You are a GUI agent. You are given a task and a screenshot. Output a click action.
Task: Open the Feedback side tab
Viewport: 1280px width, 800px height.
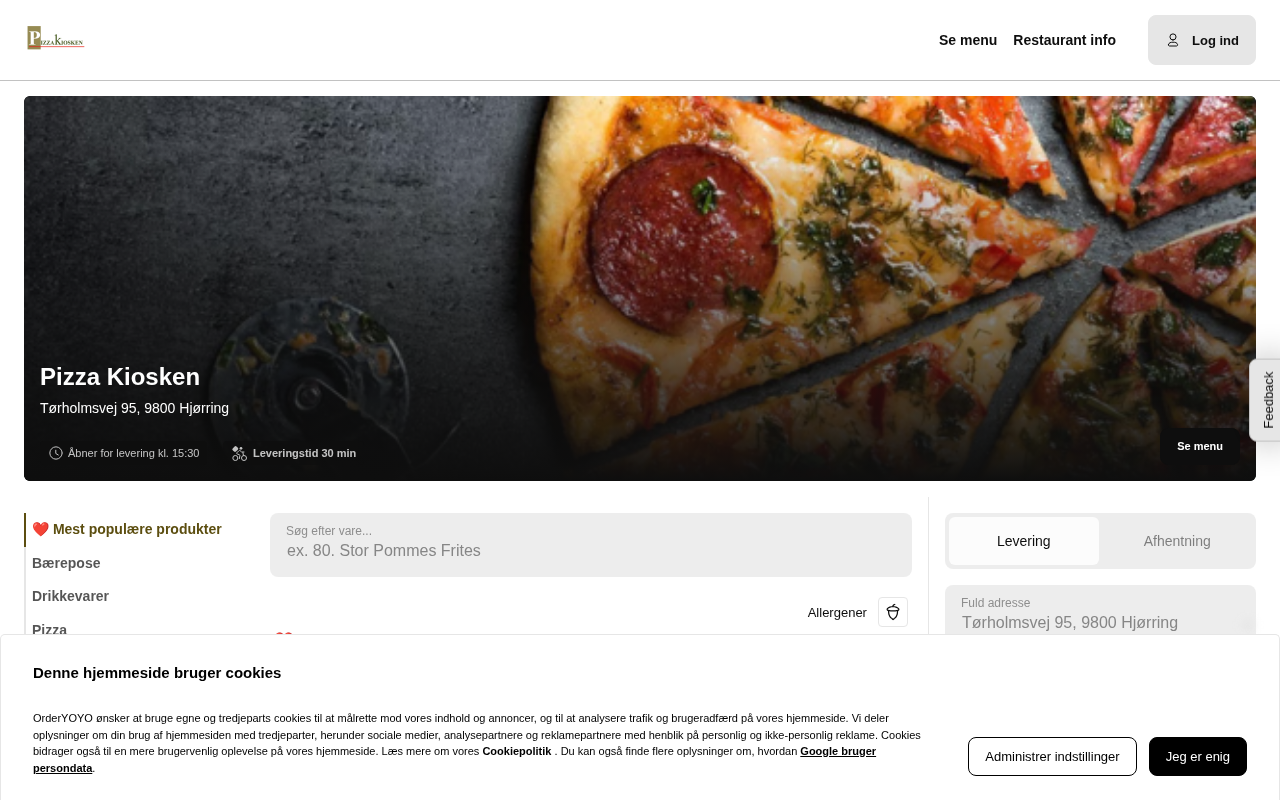(x=1266, y=400)
